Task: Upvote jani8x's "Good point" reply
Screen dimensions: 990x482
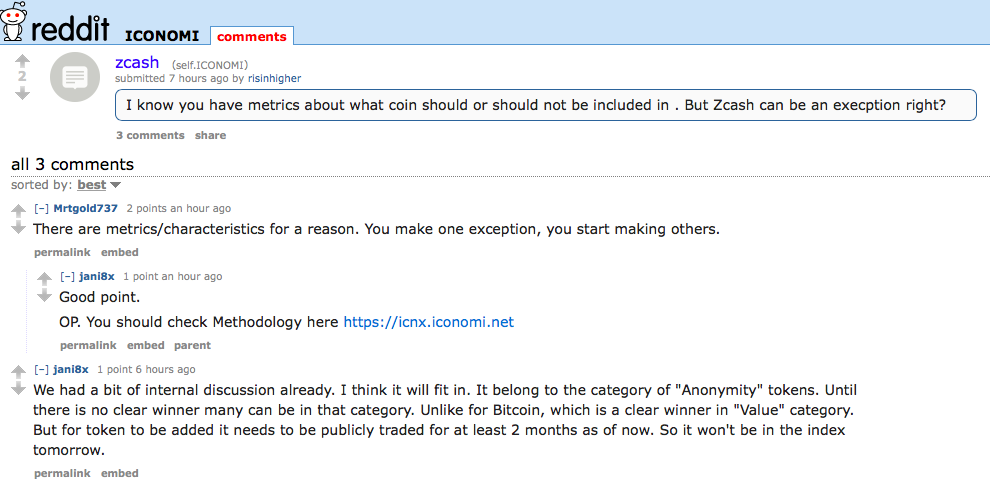Action: pos(44,279)
